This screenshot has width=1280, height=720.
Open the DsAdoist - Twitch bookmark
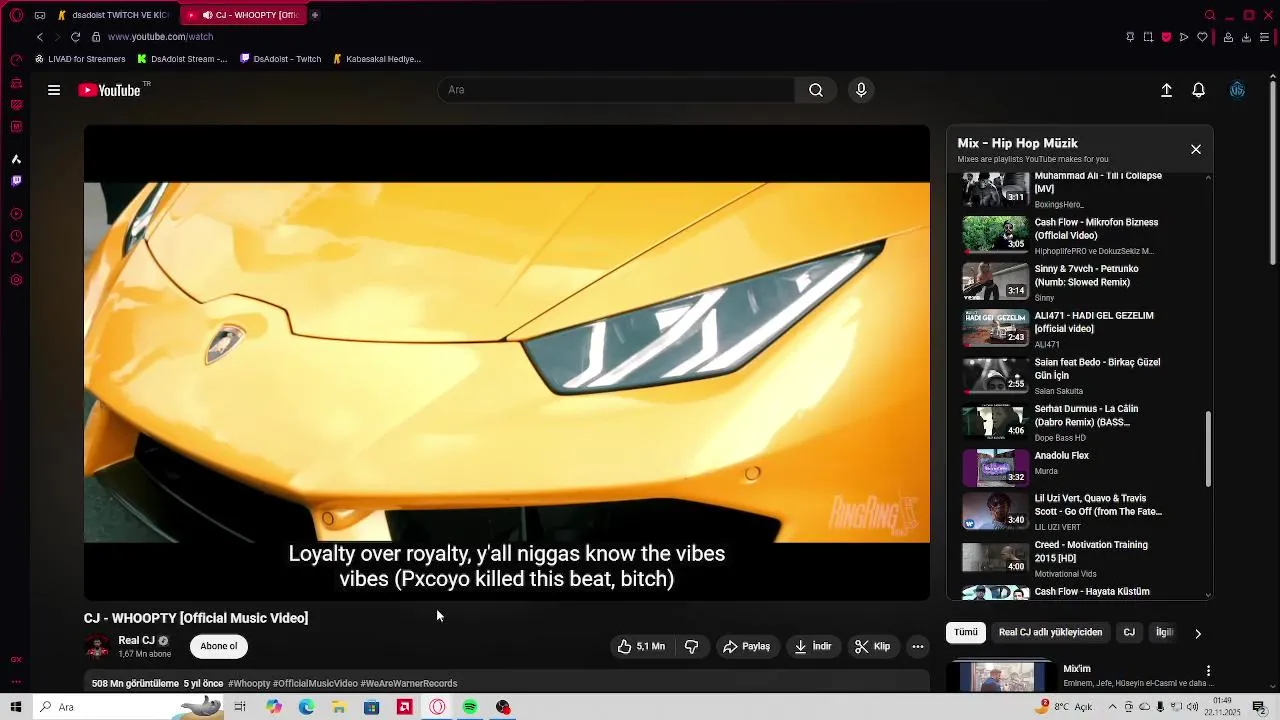pyautogui.click(x=281, y=59)
